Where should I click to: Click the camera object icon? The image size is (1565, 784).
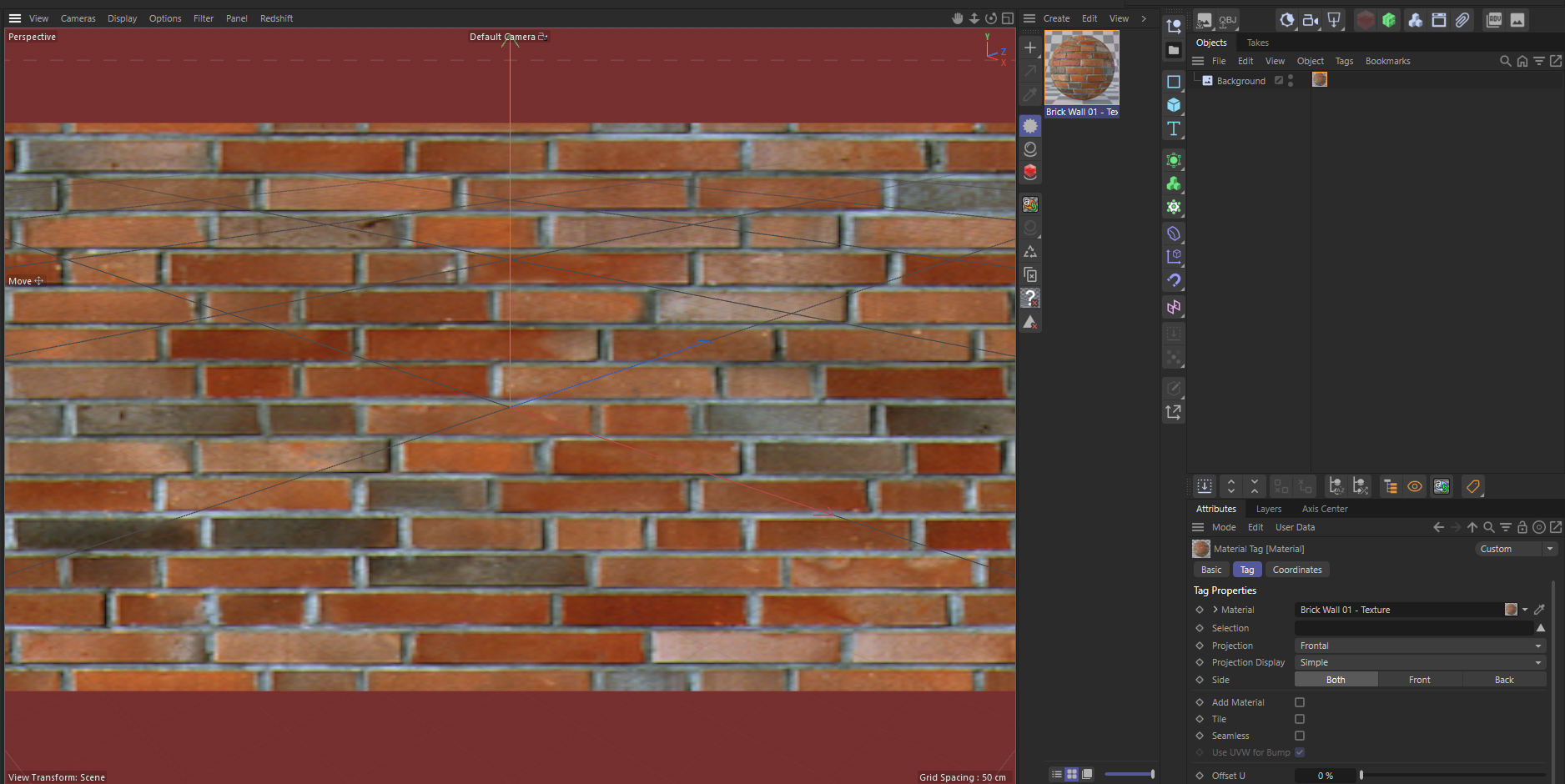point(1311,20)
